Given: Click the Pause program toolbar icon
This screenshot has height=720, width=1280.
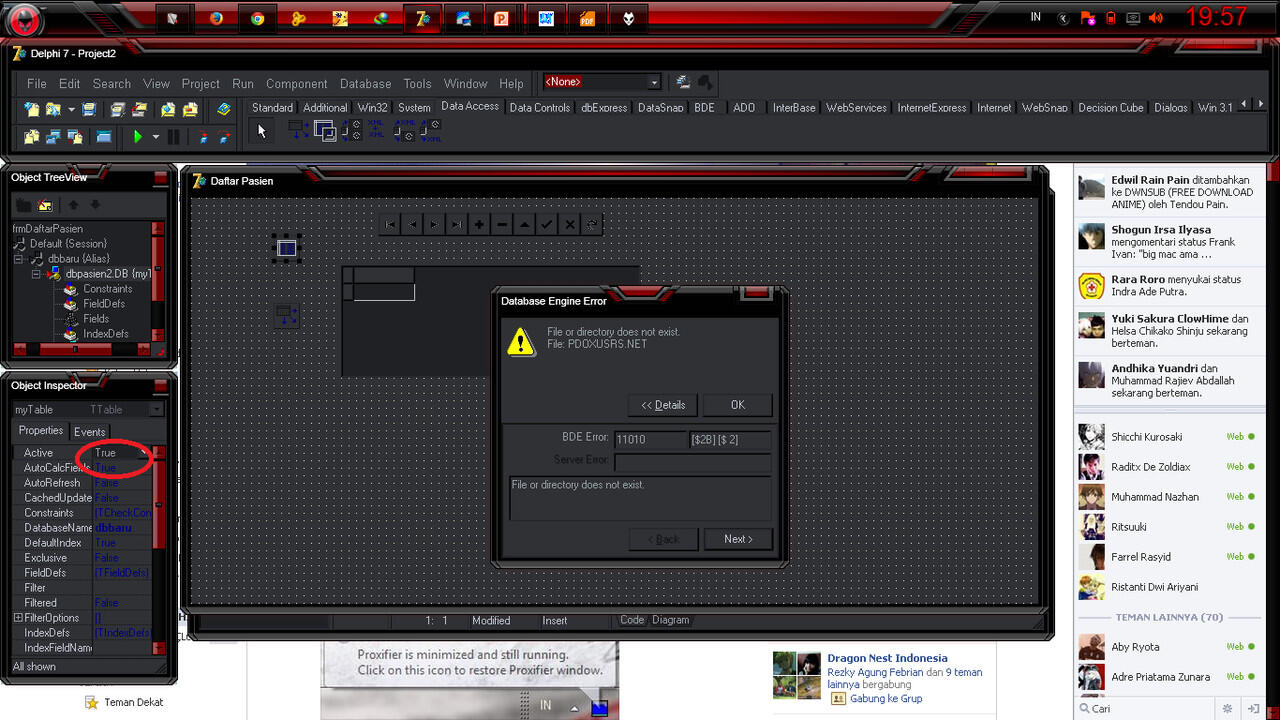Looking at the screenshot, I should (x=173, y=137).
